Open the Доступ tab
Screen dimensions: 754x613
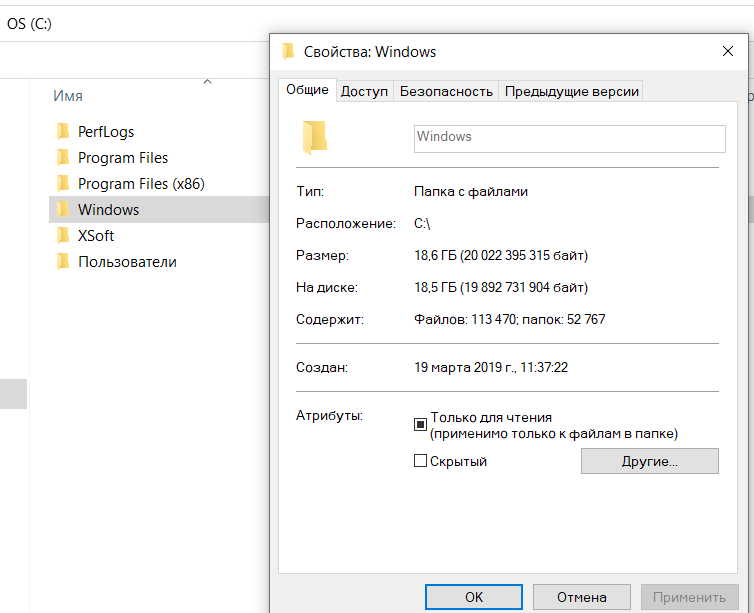[364, 91]
